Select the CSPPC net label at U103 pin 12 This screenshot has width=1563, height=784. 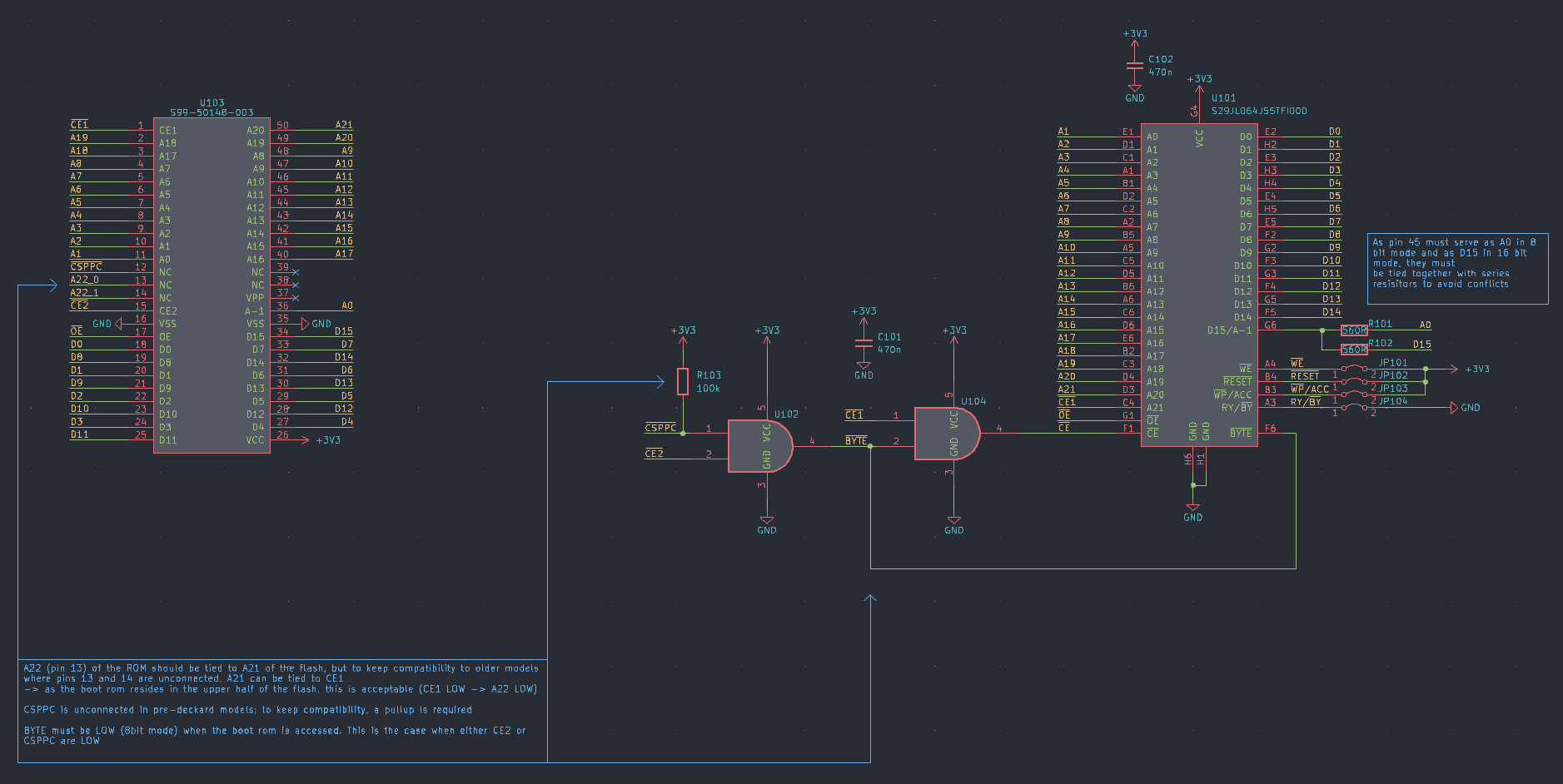[x=86, y=266]
